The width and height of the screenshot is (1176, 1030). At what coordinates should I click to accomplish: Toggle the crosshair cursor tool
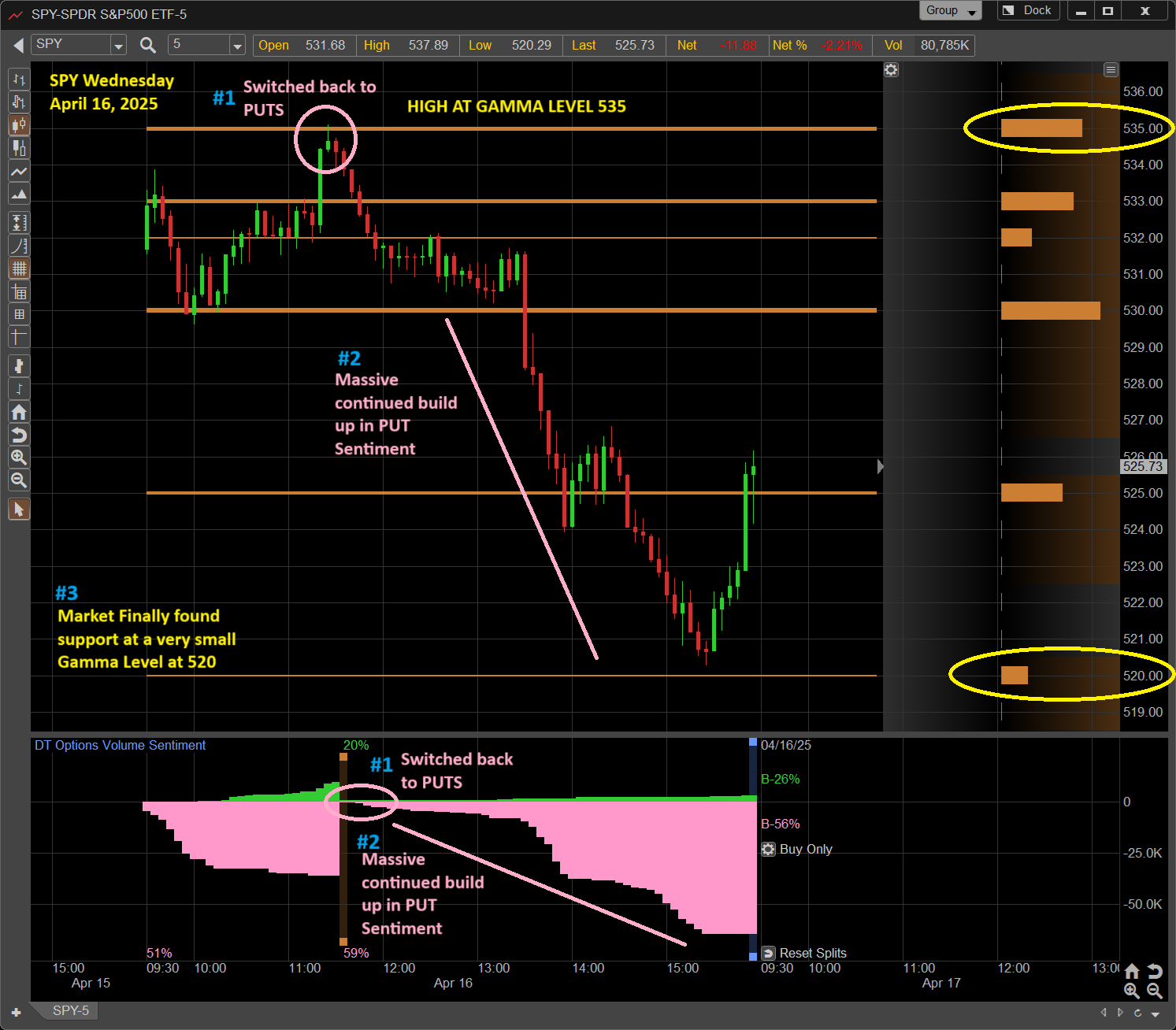(x=19, y=337)
